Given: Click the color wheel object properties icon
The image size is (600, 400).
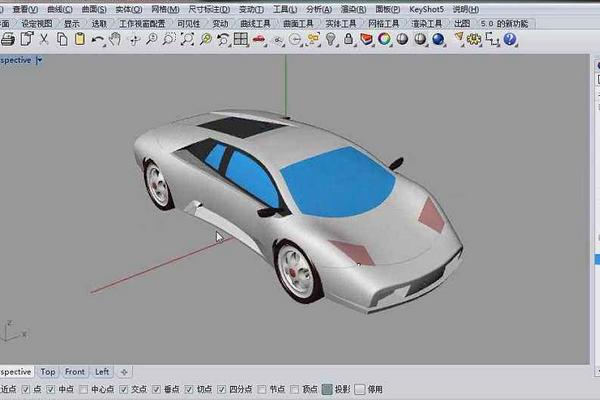Looking at the screenshot, I should 384,39.
